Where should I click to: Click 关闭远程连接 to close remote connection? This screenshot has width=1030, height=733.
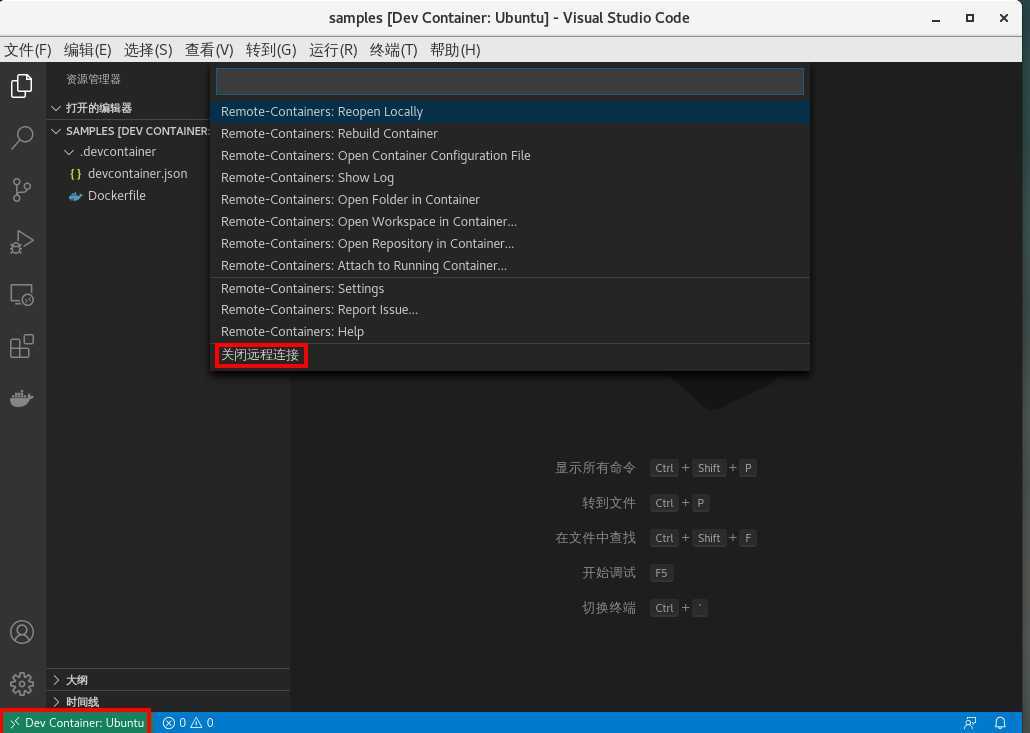pos(510,355)
